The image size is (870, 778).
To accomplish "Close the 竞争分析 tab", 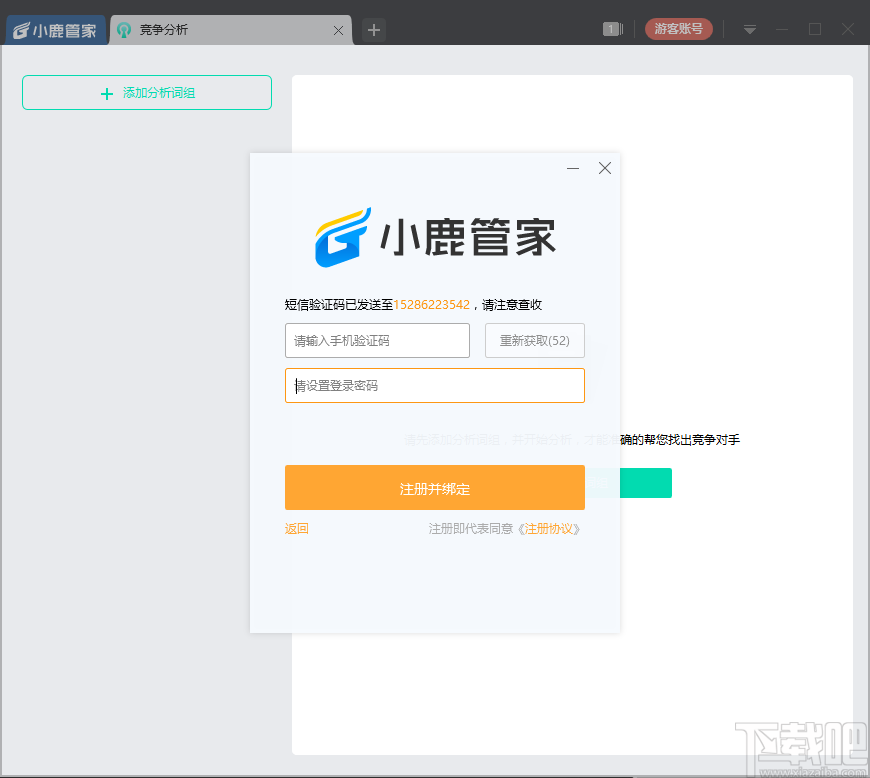I will click(338, 30).
